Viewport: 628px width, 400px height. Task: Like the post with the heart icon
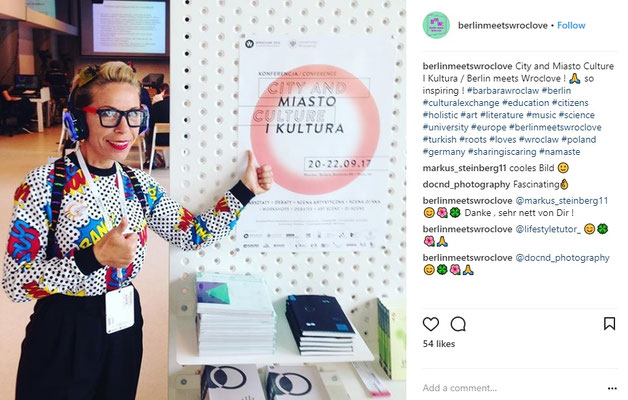click(x=431, y=324)
